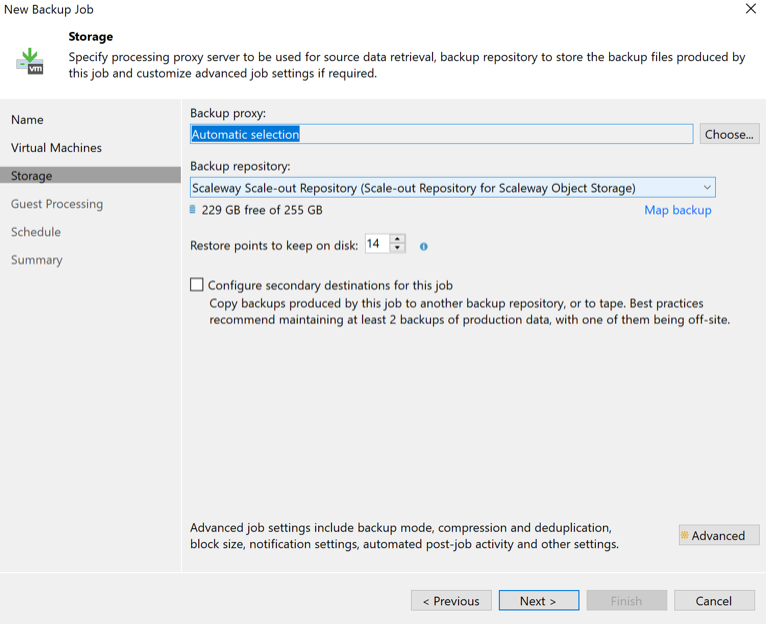Select the Storage step in sidebar
766x624 pixels.
[x=32, y=176]
